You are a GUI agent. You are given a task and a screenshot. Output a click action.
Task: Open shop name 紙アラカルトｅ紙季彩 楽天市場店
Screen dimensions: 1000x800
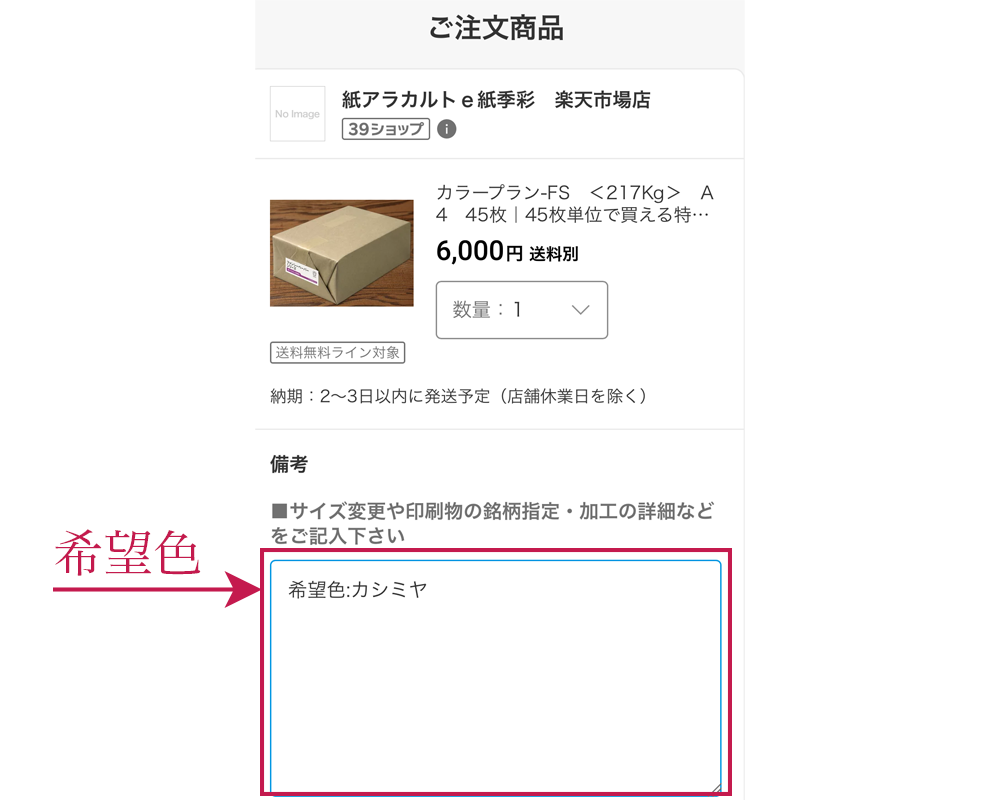496,100
